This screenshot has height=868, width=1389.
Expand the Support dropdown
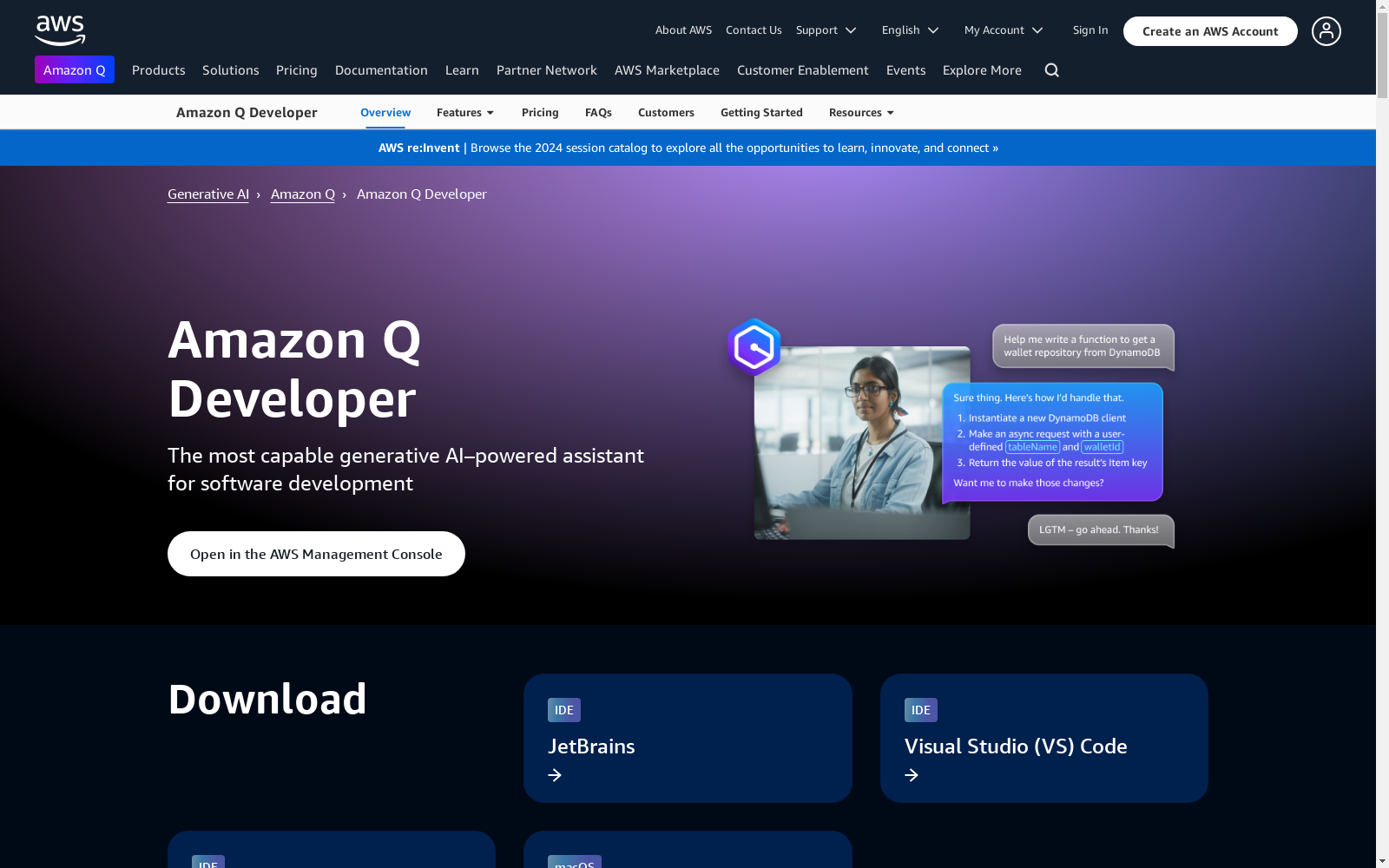[x=826, y=30]
